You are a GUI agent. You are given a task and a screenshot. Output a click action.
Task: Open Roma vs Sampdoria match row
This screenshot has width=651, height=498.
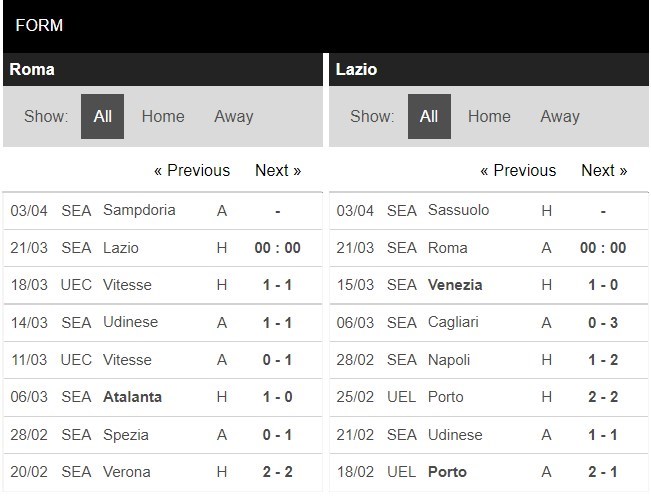point(139,210)
